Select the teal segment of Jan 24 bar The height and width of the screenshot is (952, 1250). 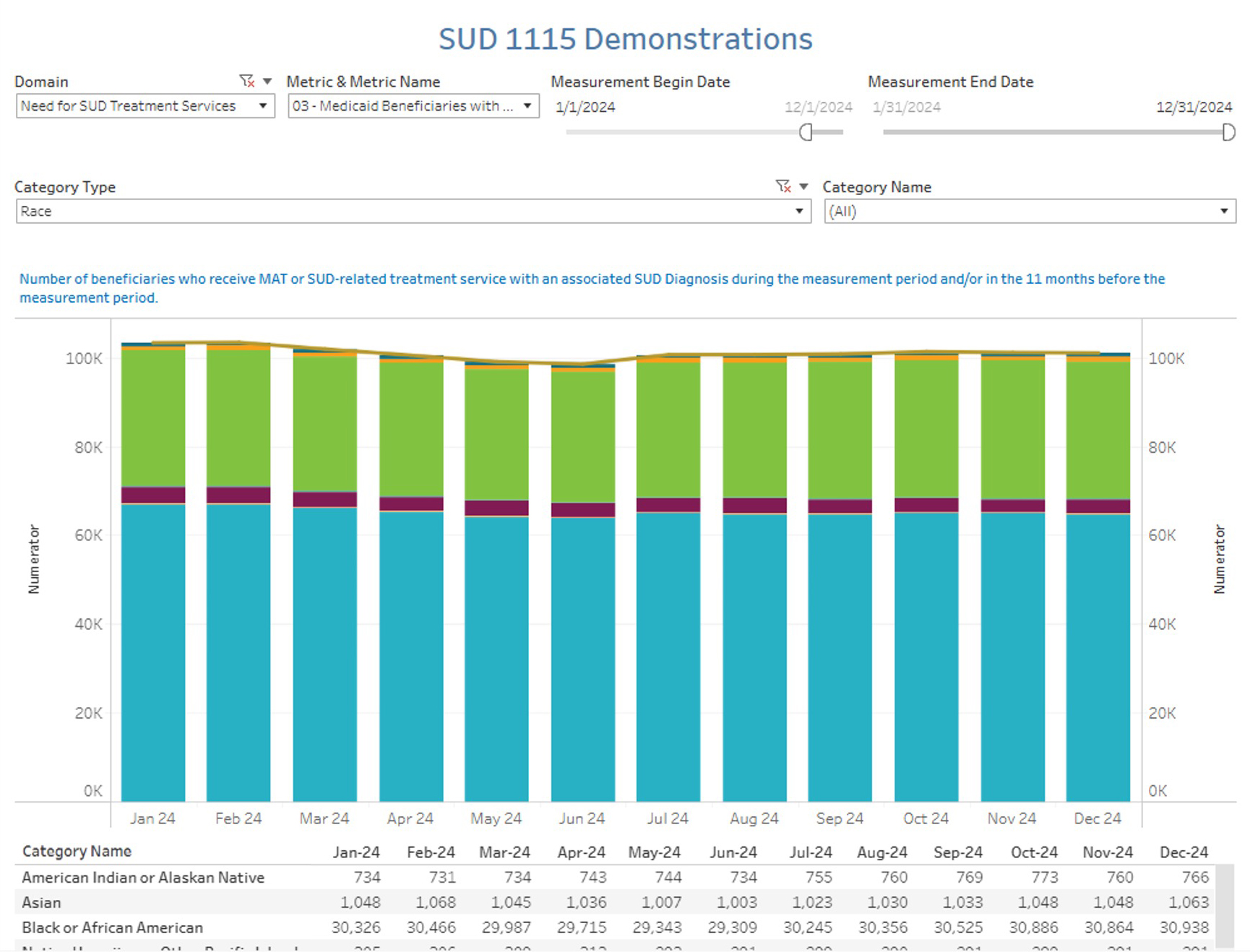click(x=153, y=650)
